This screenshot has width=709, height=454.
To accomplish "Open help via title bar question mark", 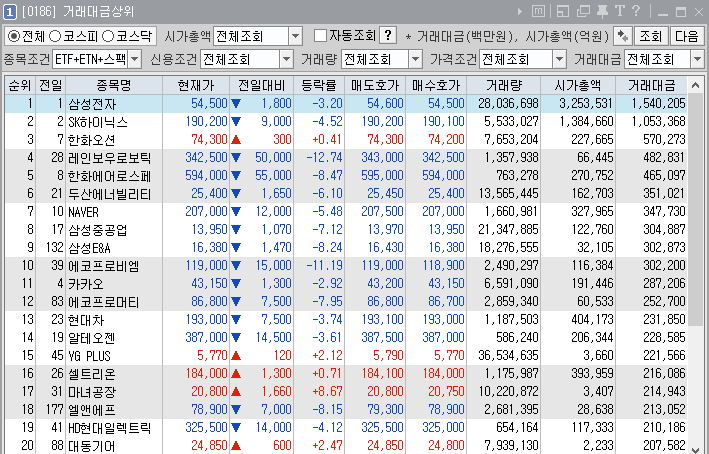I will (x=636, y=11).
